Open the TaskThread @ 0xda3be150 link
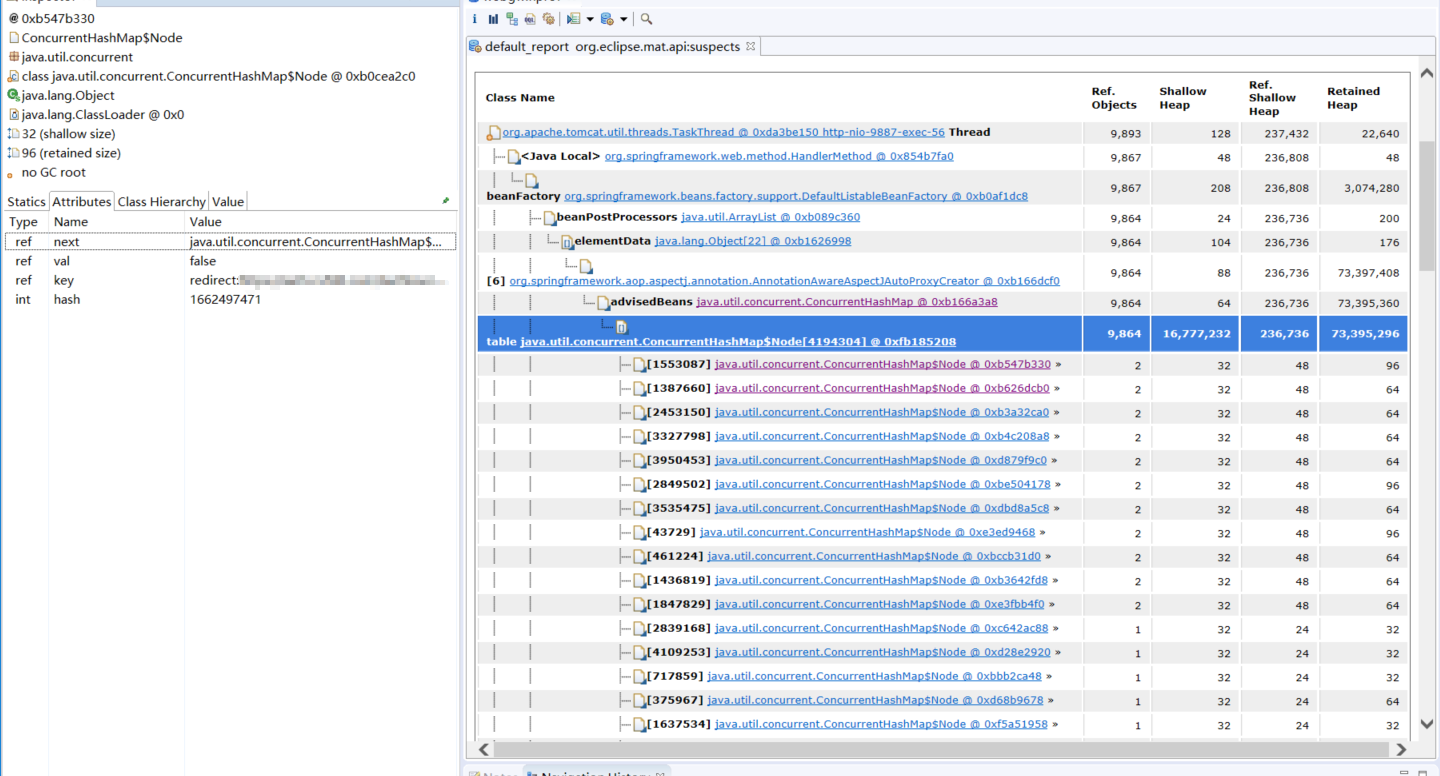The image size is (1440, 776). (x=723, y=132)
